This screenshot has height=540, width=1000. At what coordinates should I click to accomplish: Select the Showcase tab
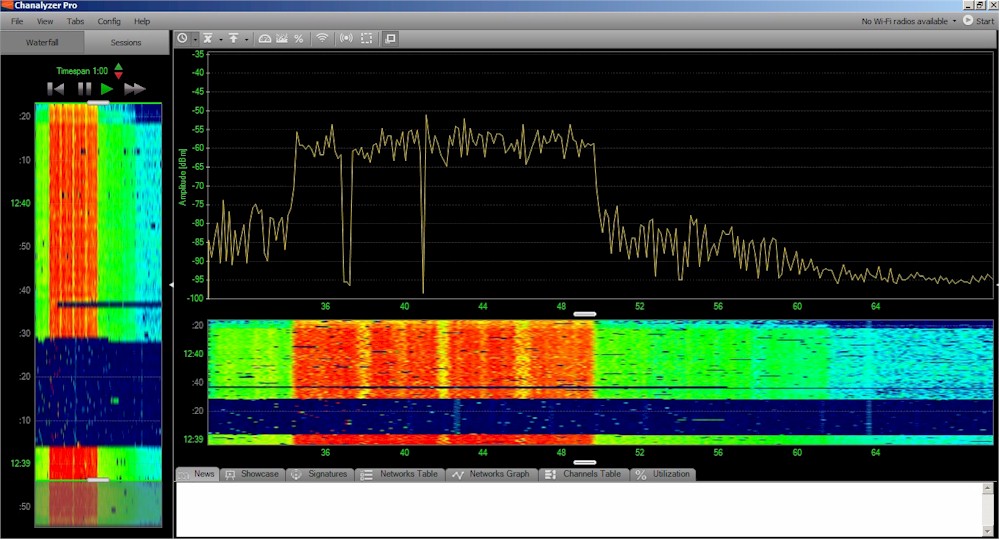tap(253, 474)
